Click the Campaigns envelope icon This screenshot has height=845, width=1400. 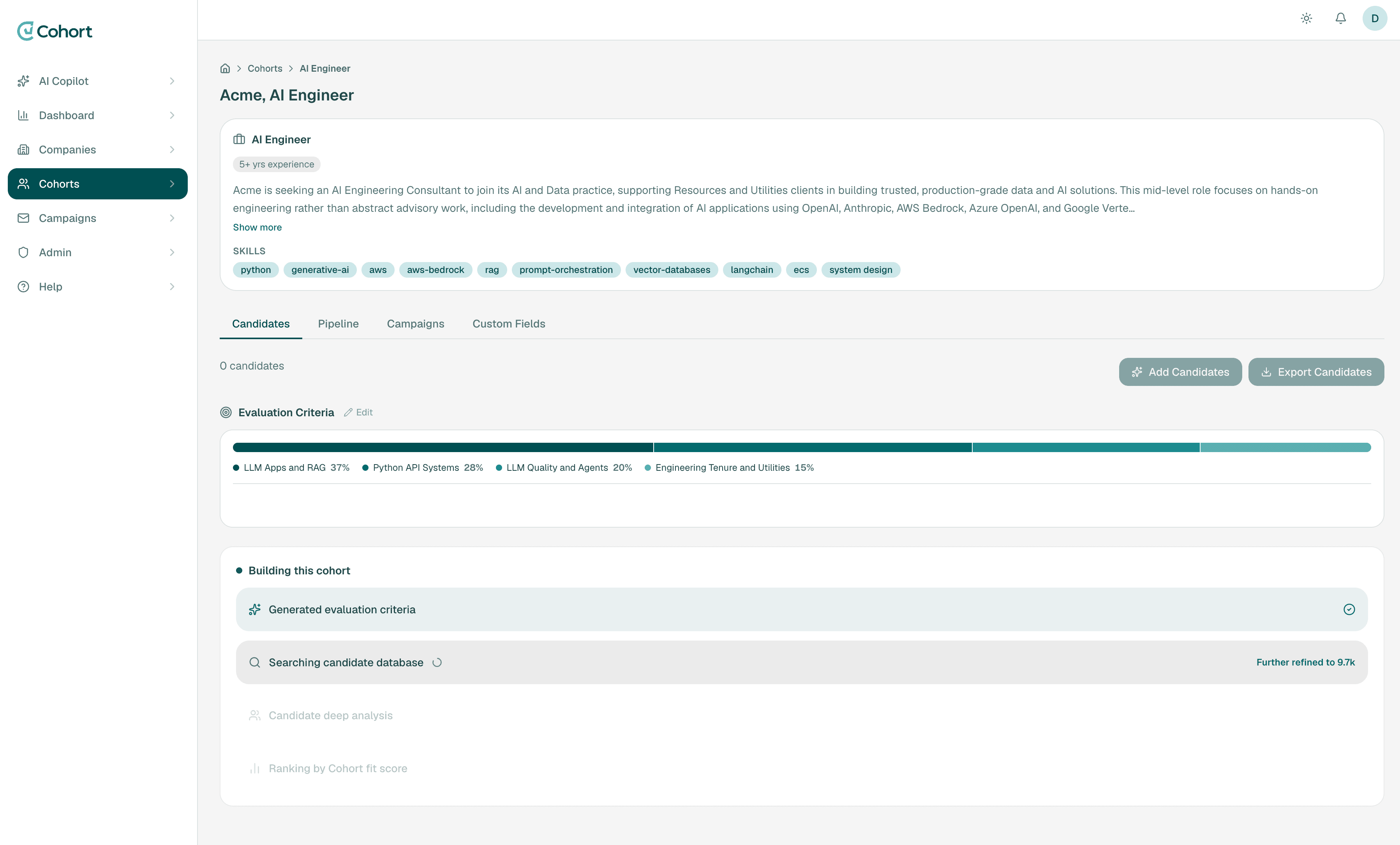(x=23, y=218)
